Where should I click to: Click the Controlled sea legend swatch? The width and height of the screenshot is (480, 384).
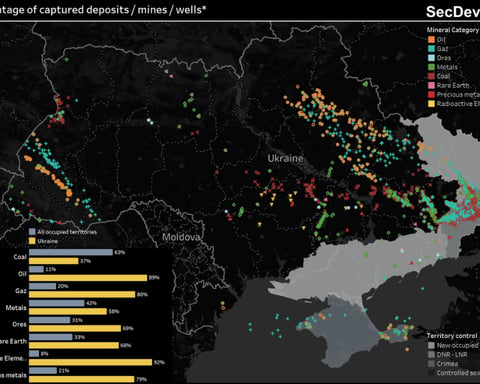431,373
